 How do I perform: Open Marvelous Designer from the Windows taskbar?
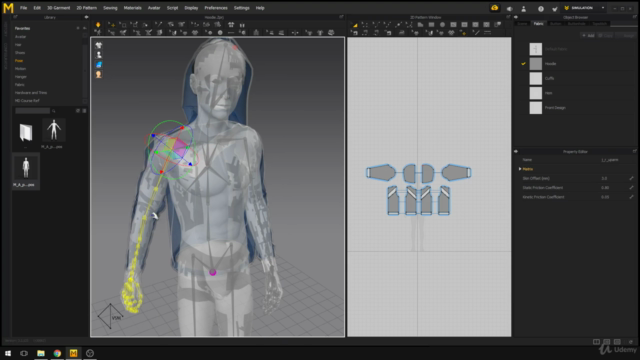click(73, 353)
